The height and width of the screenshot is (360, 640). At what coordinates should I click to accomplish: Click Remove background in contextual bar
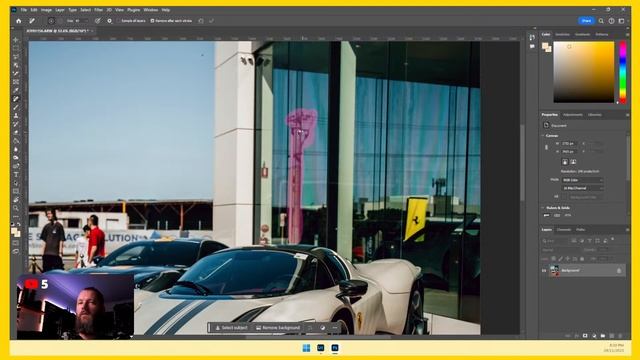click(278, 328)
